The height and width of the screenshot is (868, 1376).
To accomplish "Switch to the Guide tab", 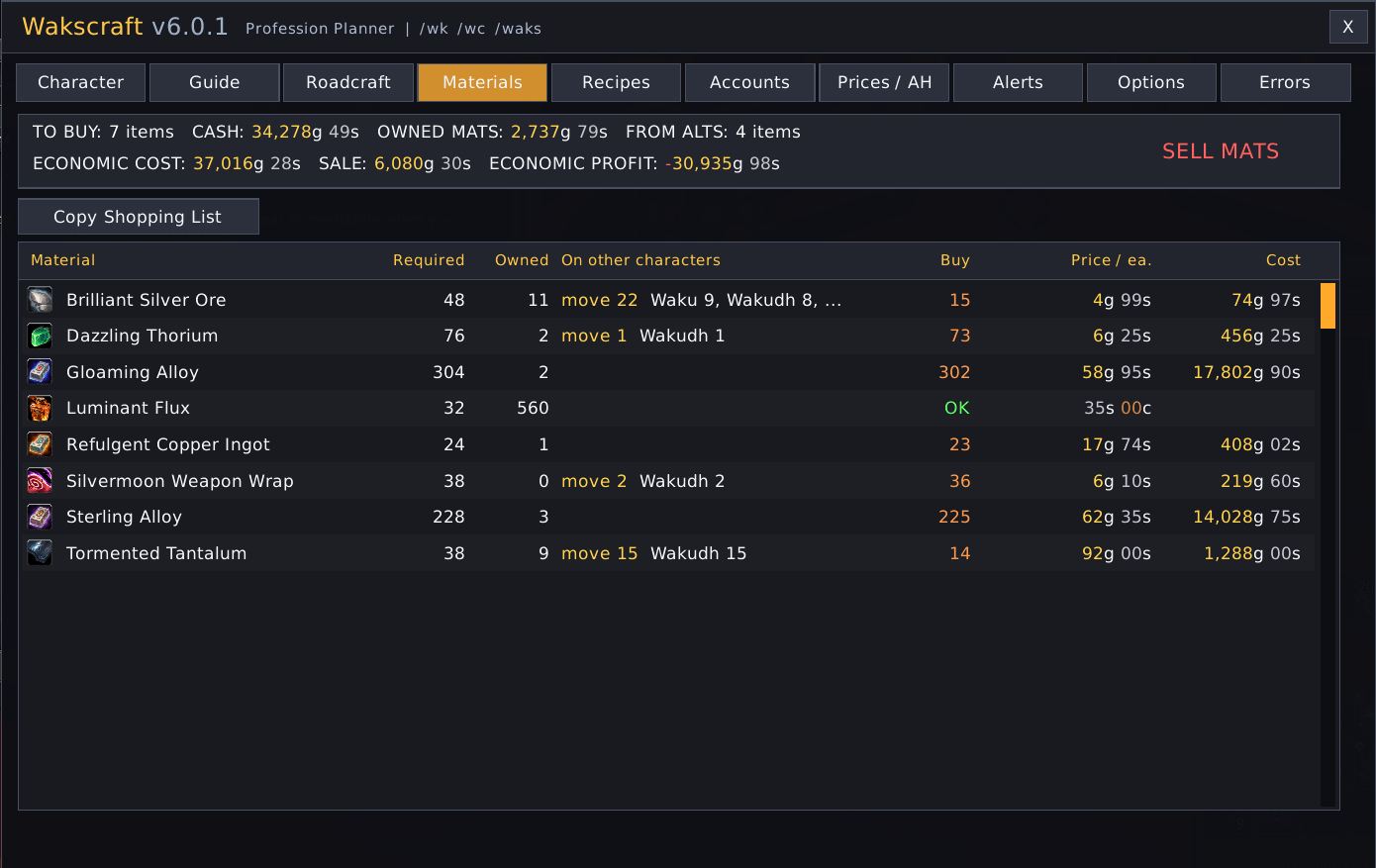I will pos(215,82).
